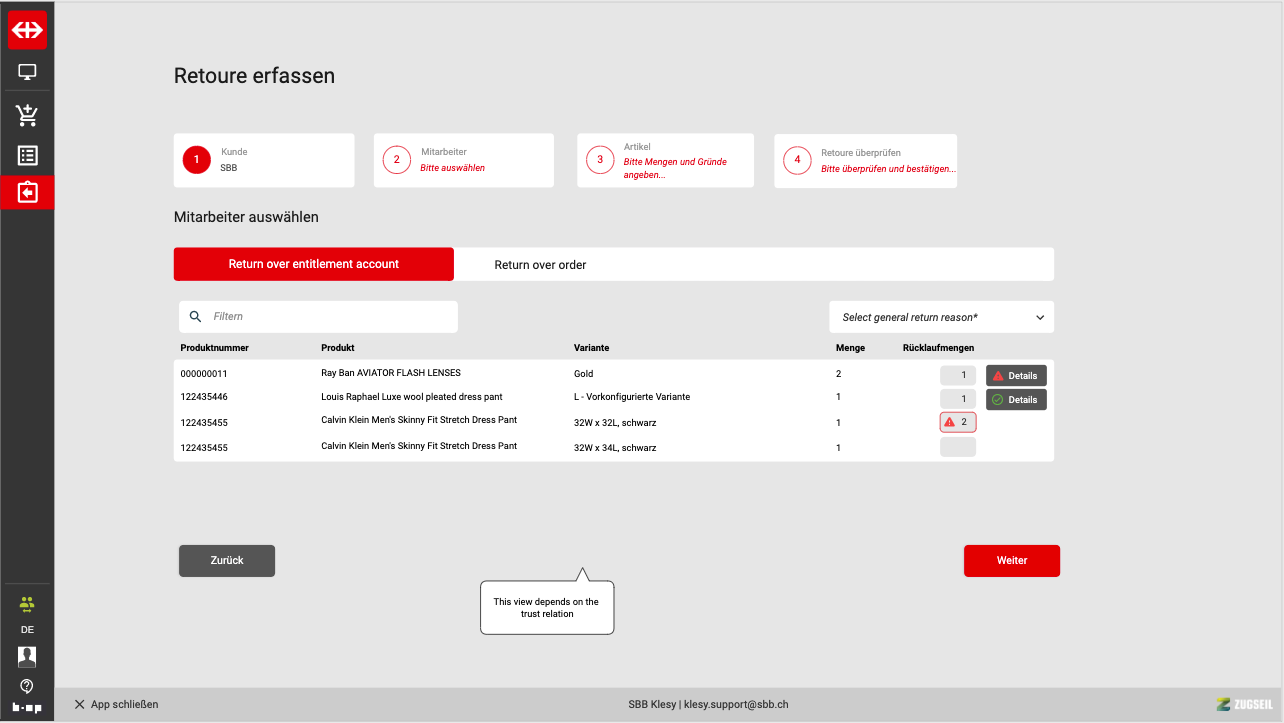Screen dimensions: 1284x723
Task: Close the app via App schließen
Action: point(116,705)
